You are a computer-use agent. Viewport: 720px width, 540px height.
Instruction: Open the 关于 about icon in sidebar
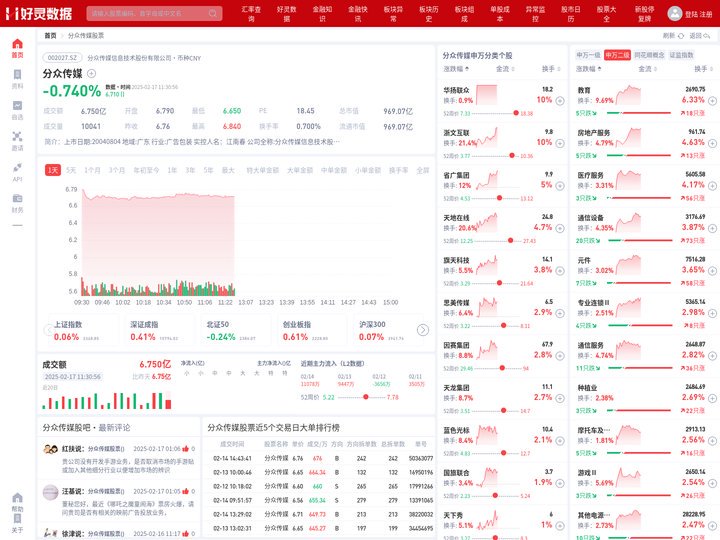click(17, 523)
